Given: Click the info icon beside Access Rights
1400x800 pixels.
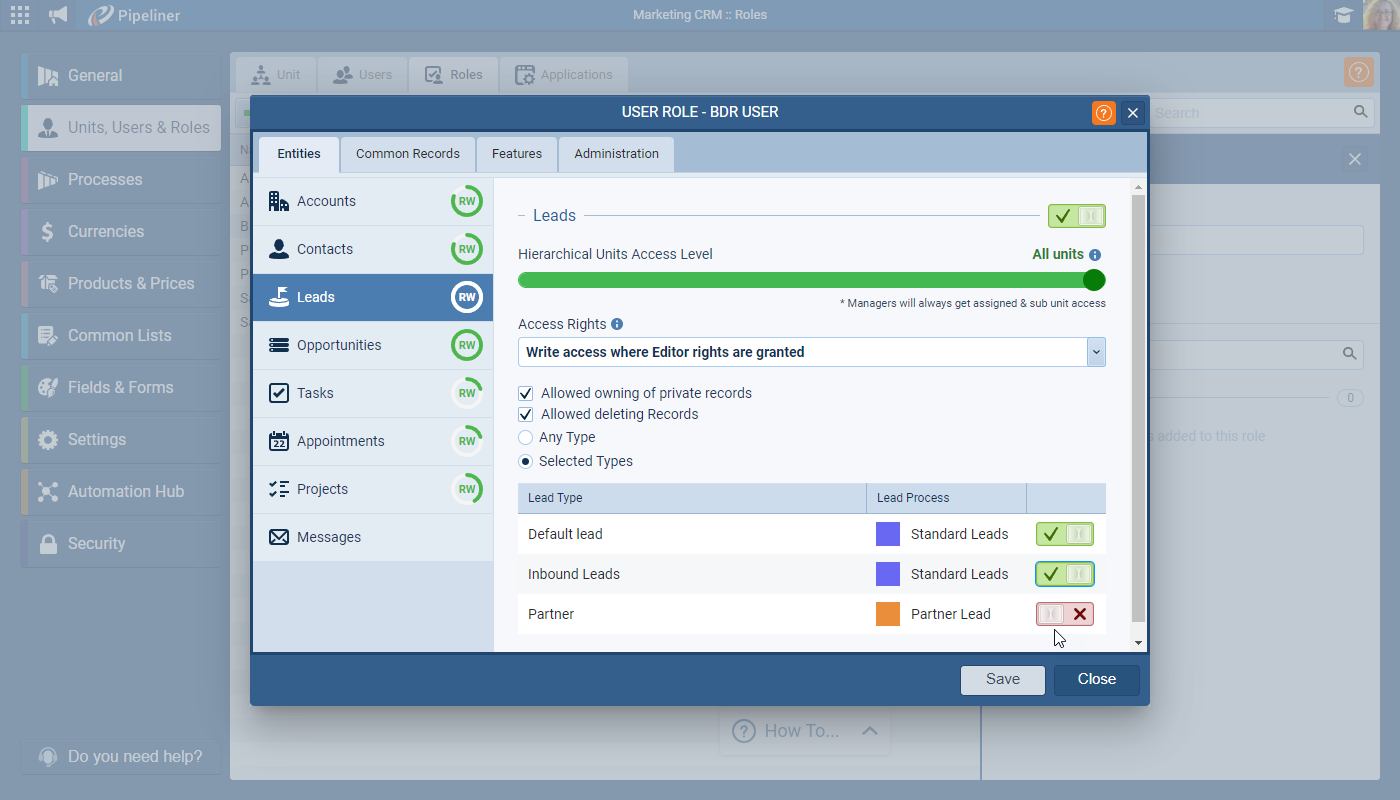Looking at the screenshot, I should point(617,324).
